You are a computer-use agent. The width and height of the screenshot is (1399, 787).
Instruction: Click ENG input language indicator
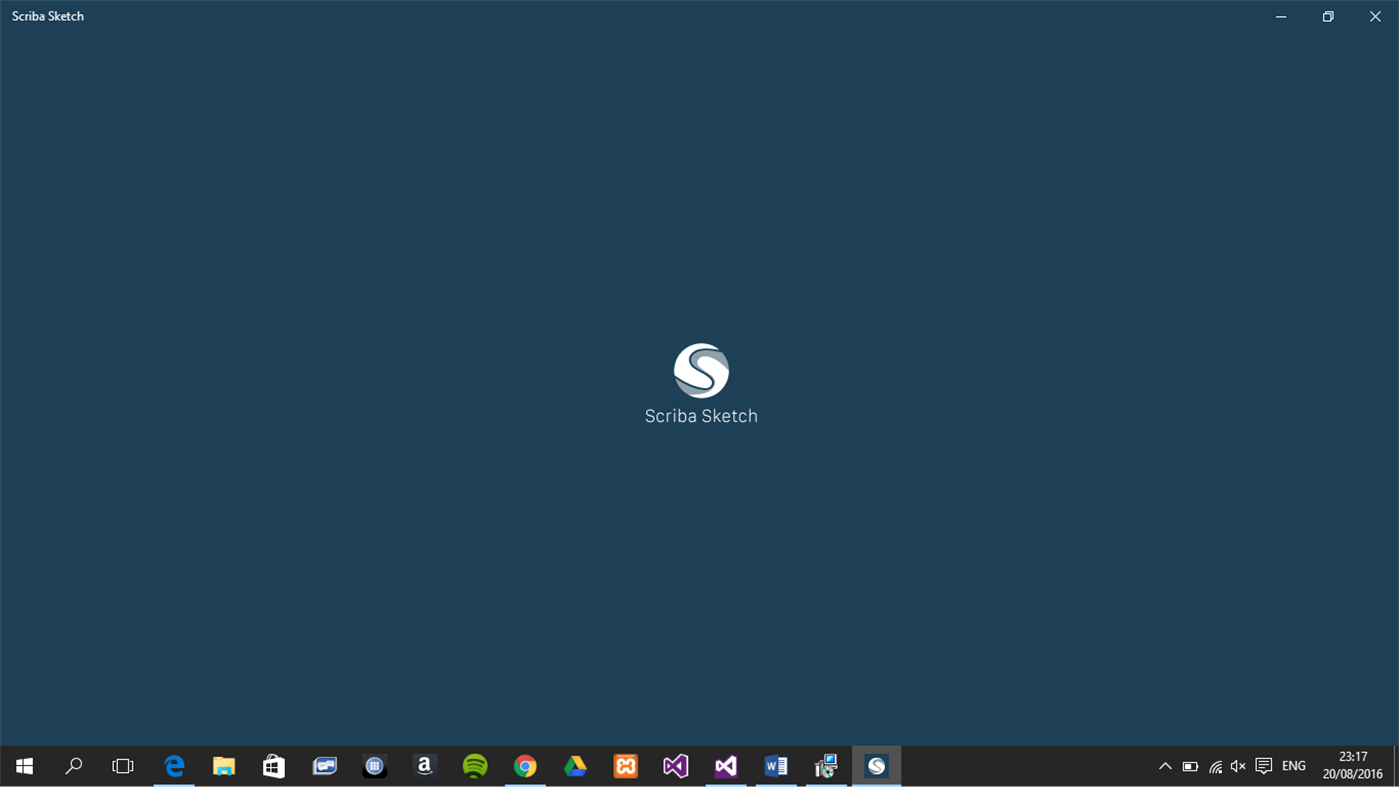pos(1294,767)
